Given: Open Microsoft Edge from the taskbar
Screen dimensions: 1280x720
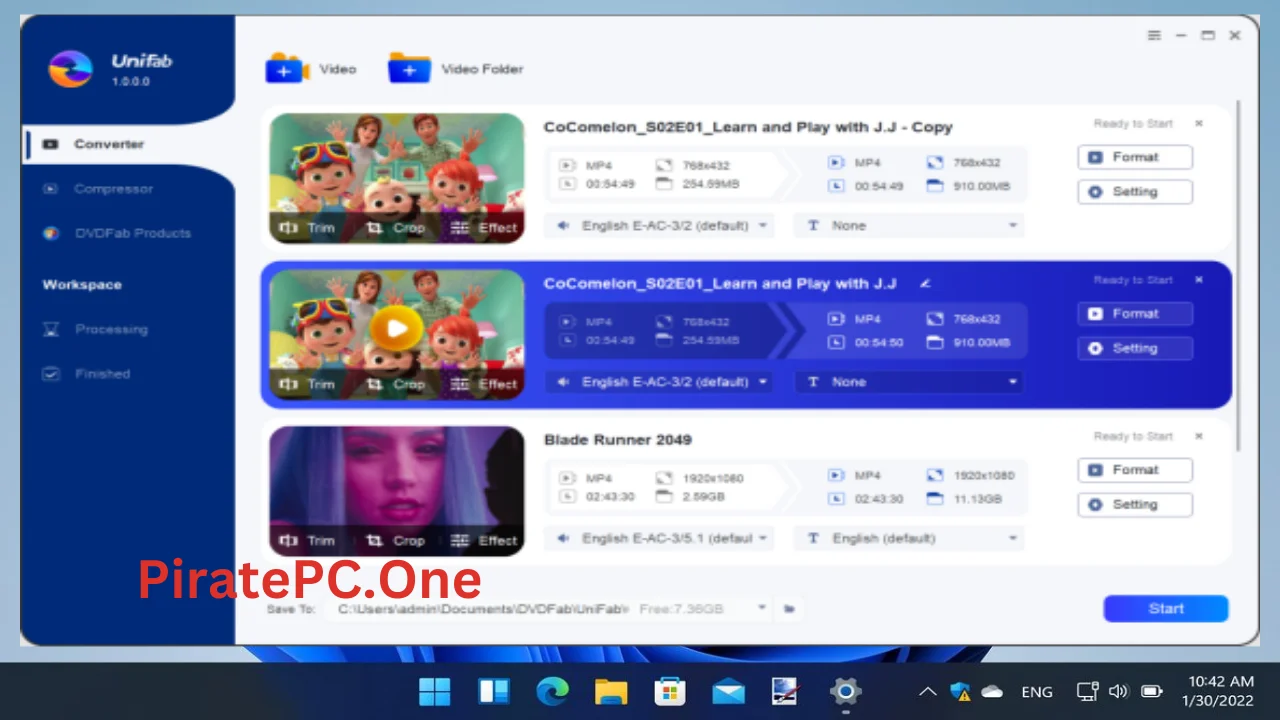Looking at the screenshot, I should pyautogui.click(x=552, y=691).
